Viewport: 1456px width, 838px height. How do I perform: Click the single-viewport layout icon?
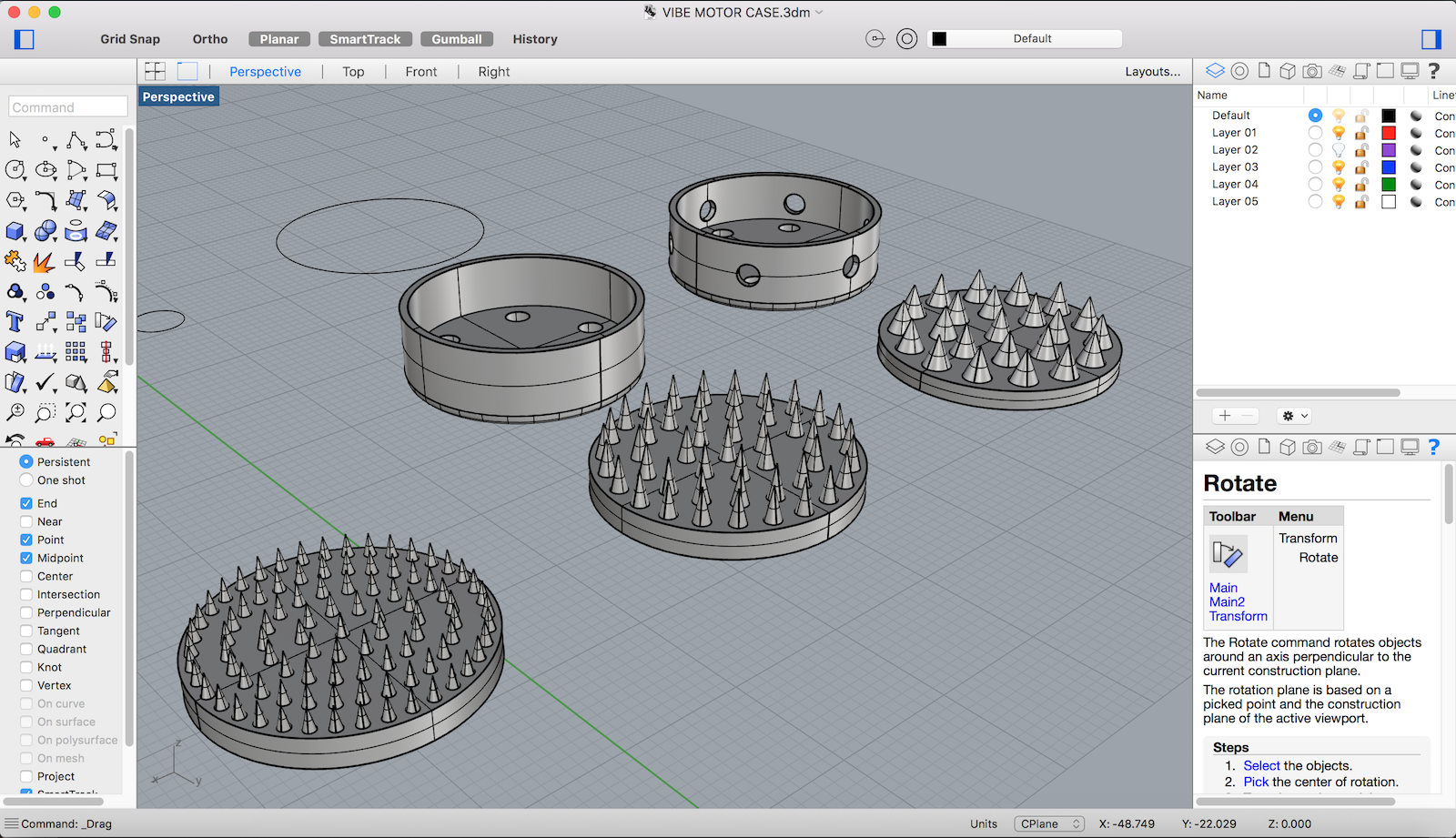187,71
